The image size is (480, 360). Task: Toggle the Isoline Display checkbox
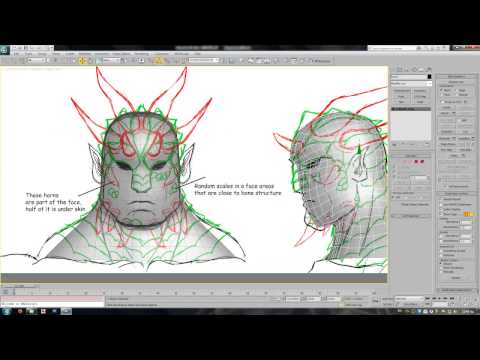point(441,209)
